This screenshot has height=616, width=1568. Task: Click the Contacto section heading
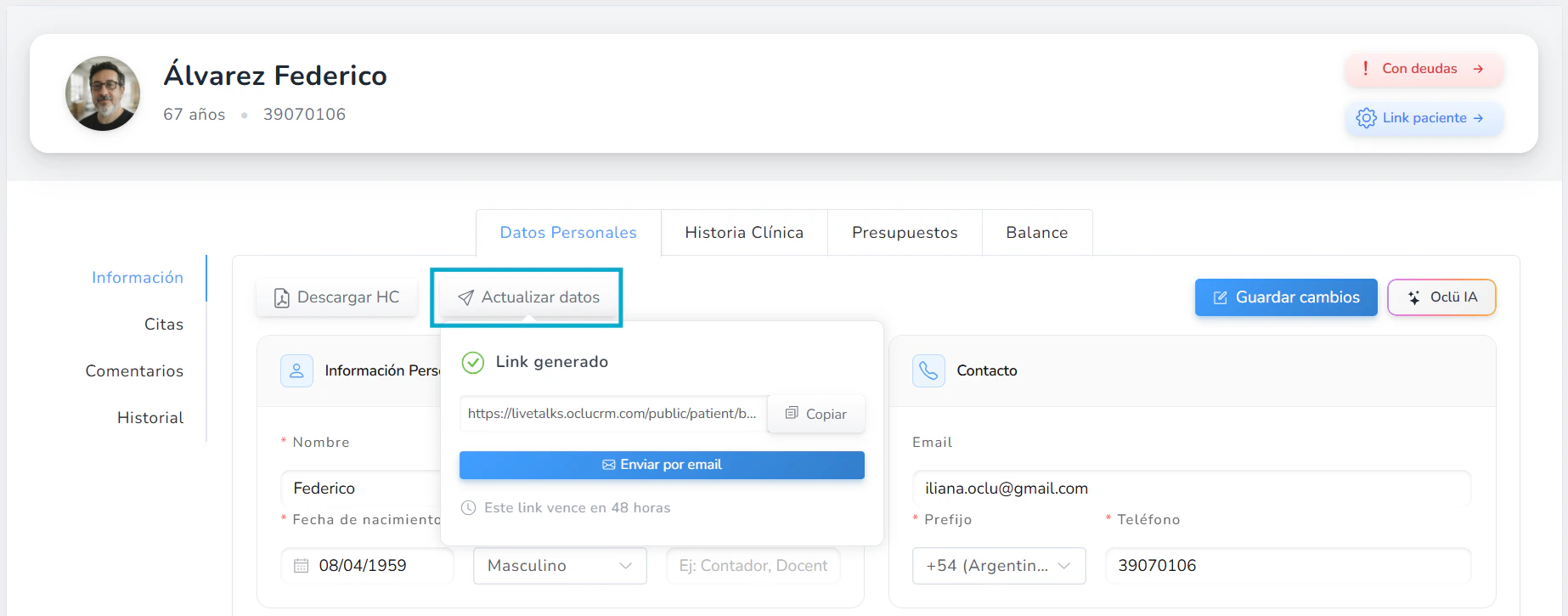point(987,370)
